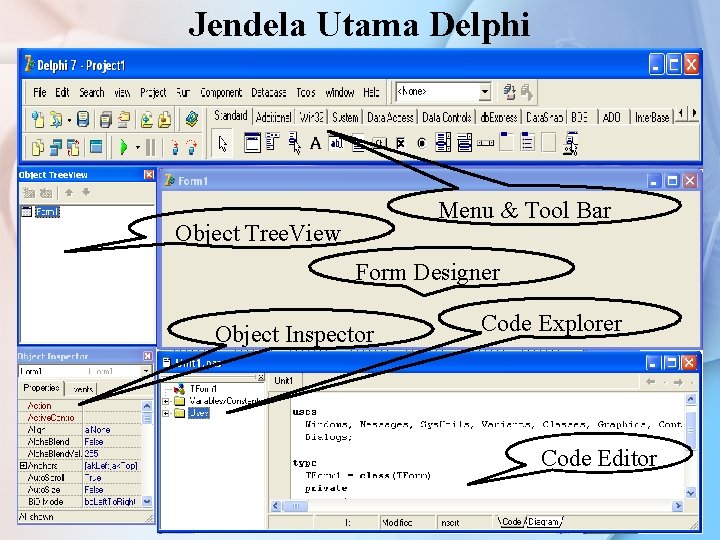
Task: Click the View Unit toolbar icon
Action: pos(38,147)
